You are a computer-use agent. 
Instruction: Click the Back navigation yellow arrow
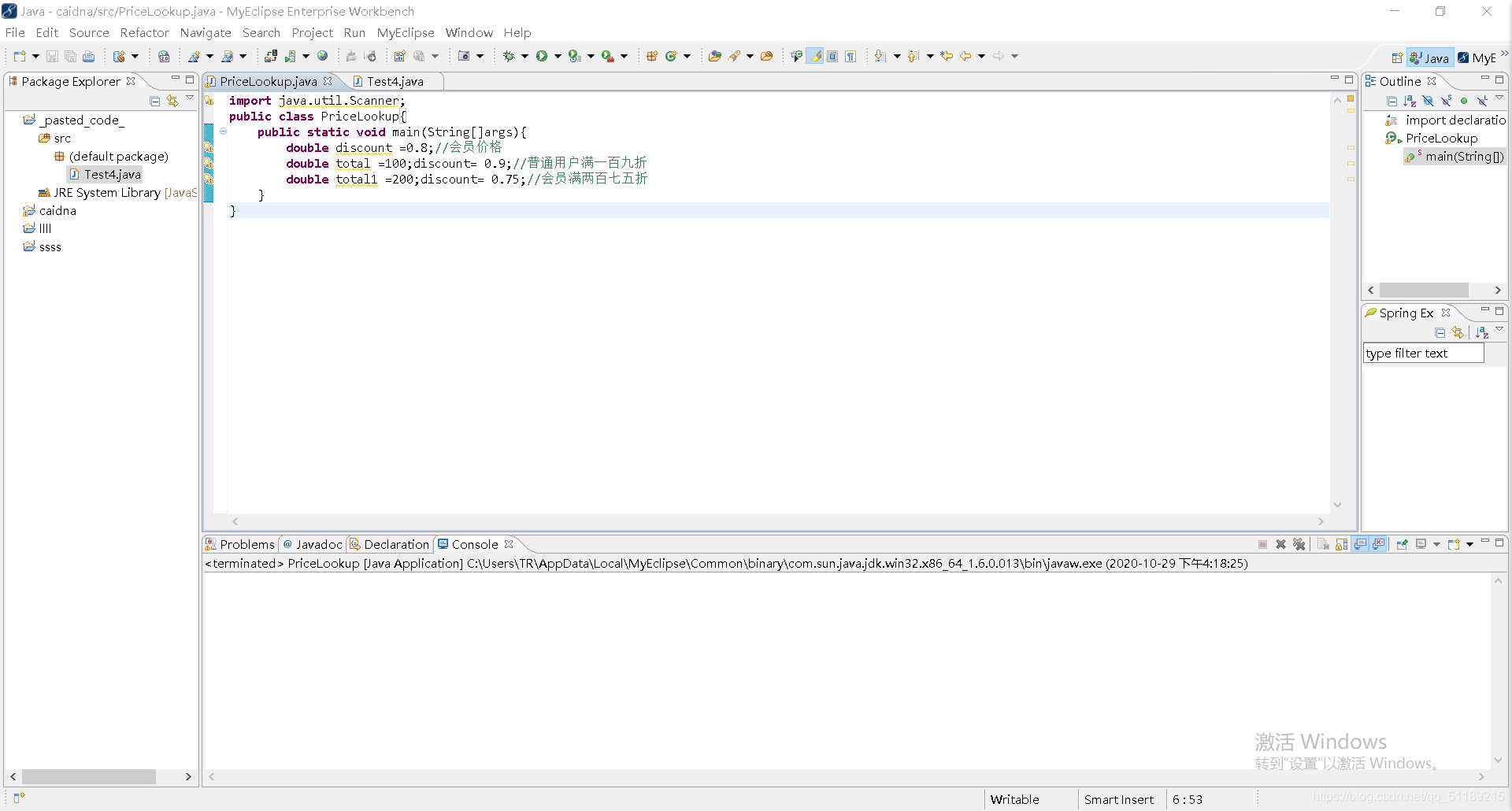pyautogui.click(x=965, y=56)
